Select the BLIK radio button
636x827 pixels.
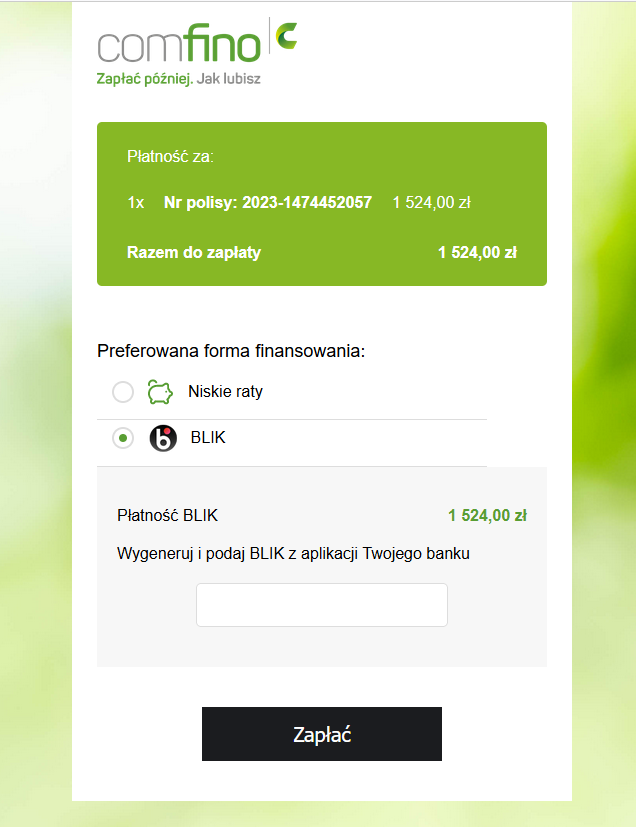(123, 439)
